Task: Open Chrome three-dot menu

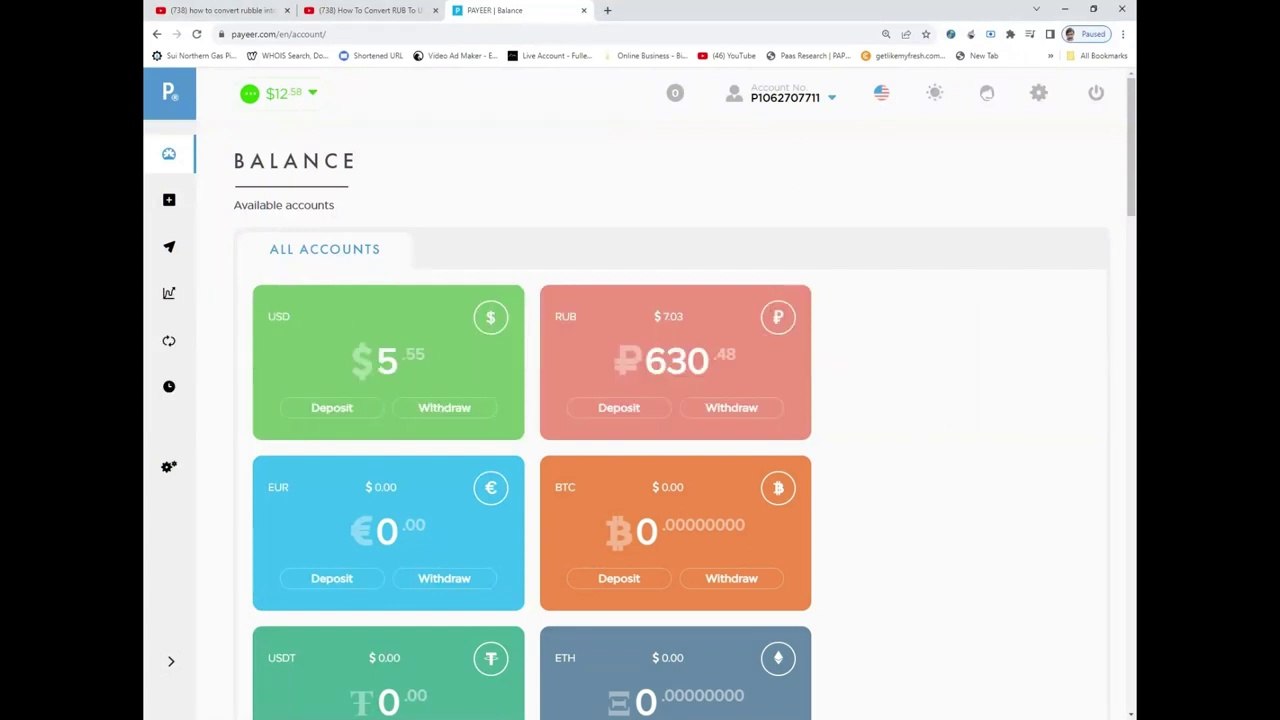Action: (1123, 34)
